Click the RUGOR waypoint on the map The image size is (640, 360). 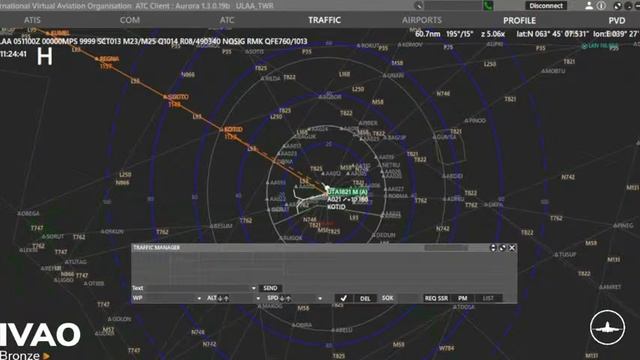(x=292, y=238)
